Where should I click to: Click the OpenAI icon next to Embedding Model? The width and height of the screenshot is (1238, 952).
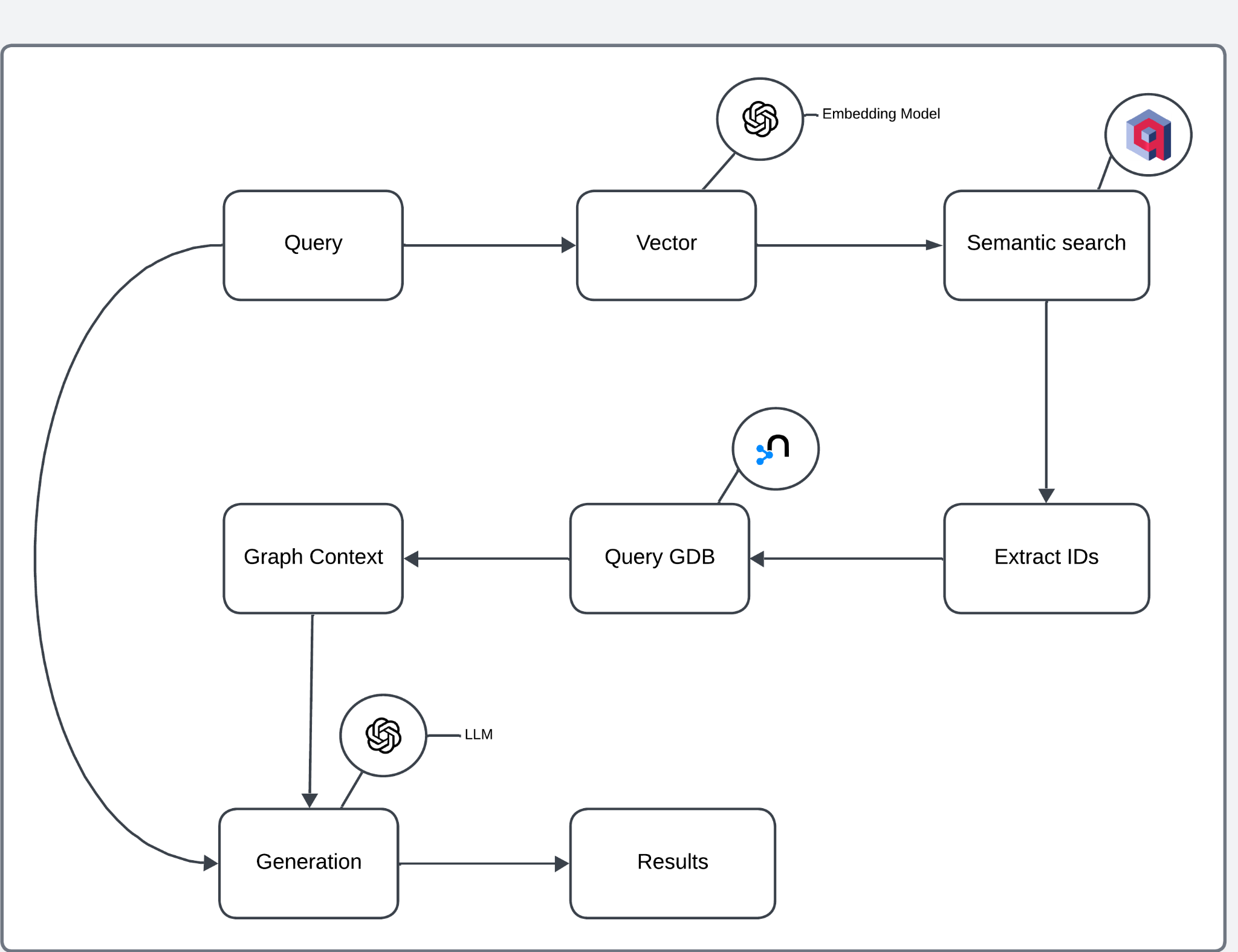(x=760, y=119)
